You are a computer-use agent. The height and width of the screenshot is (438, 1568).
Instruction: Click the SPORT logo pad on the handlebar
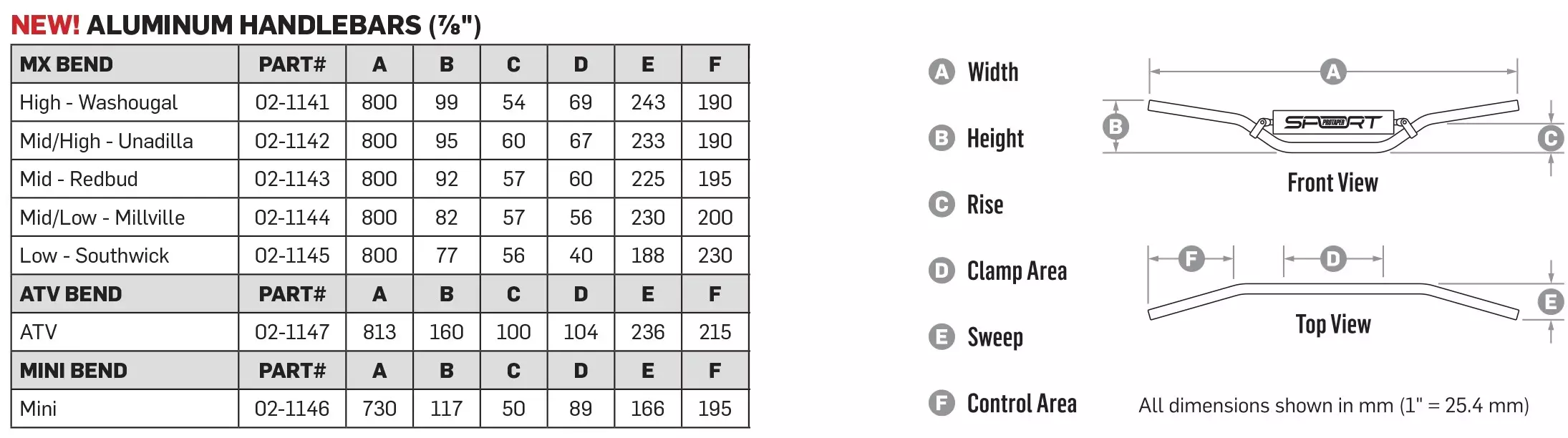coord(1332,122)
